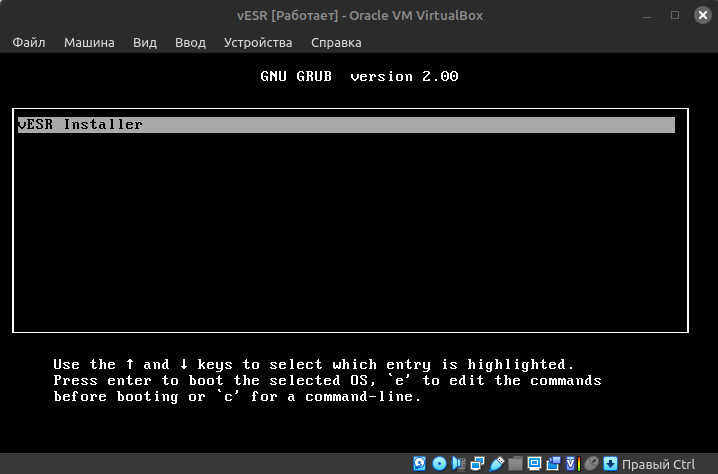The width and height of the screenshot is (718, 474).
Task: Close the VirtualBox window
Action: click(x=702, y=15)
